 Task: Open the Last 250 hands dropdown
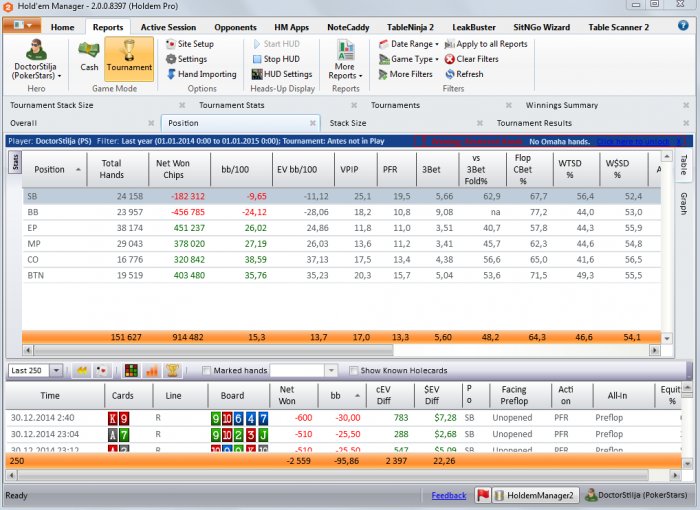[55, 371]
